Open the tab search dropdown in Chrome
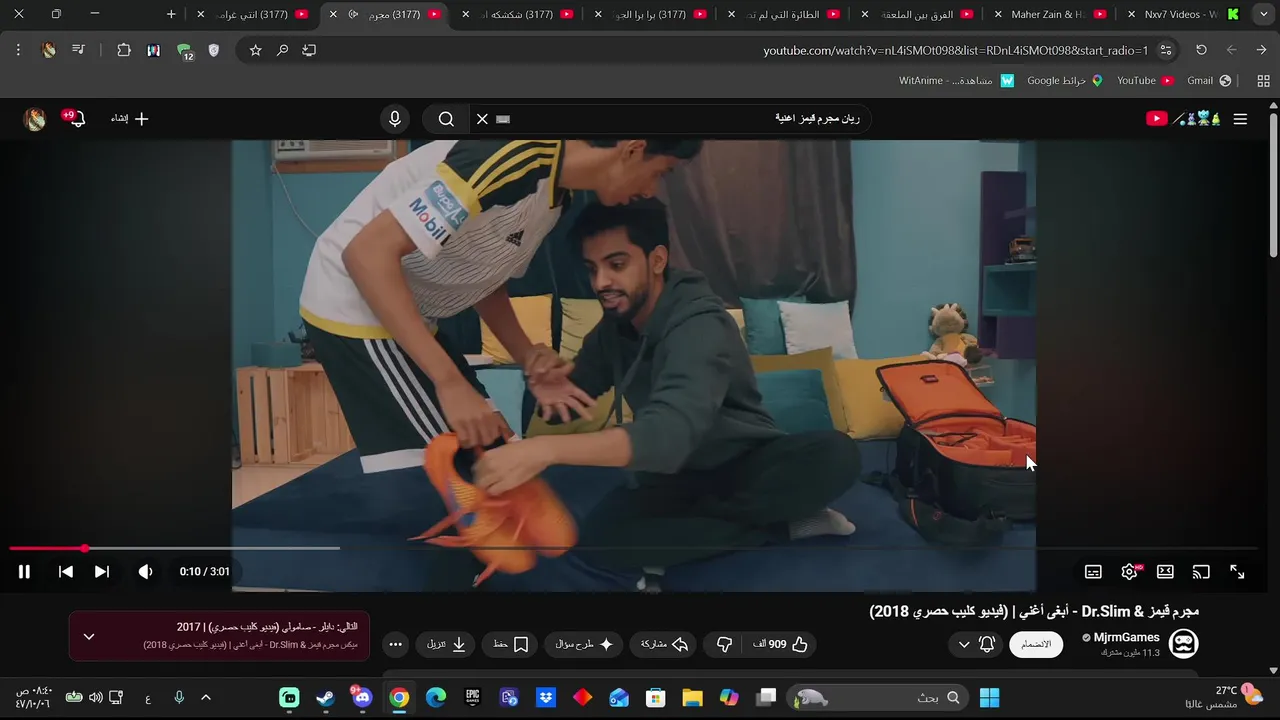Image resolution: width=1280 pixels, height=720 pixels. tap(1263, 14)
